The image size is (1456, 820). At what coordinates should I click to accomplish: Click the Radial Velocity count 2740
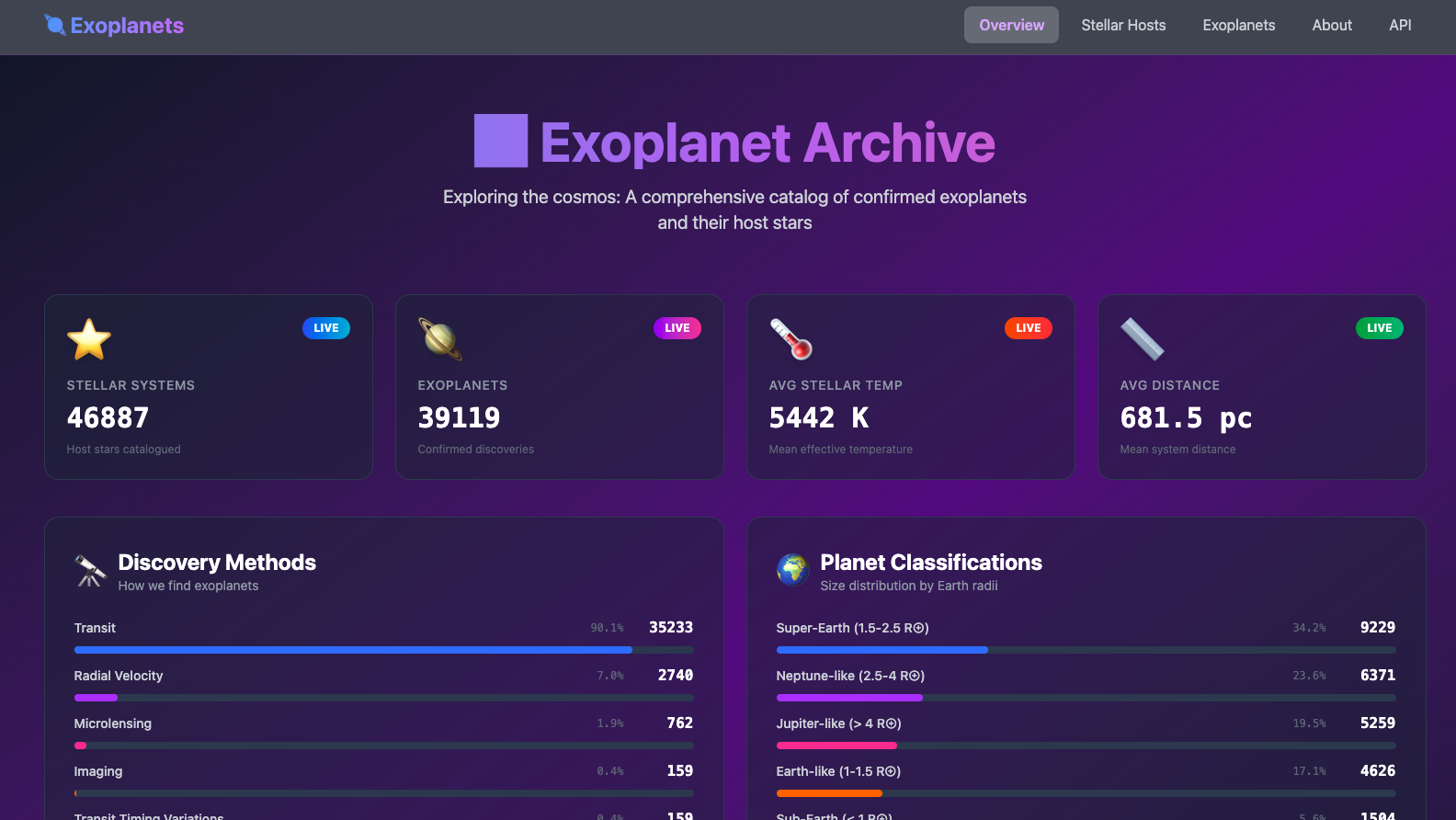[x=676, y=675]
